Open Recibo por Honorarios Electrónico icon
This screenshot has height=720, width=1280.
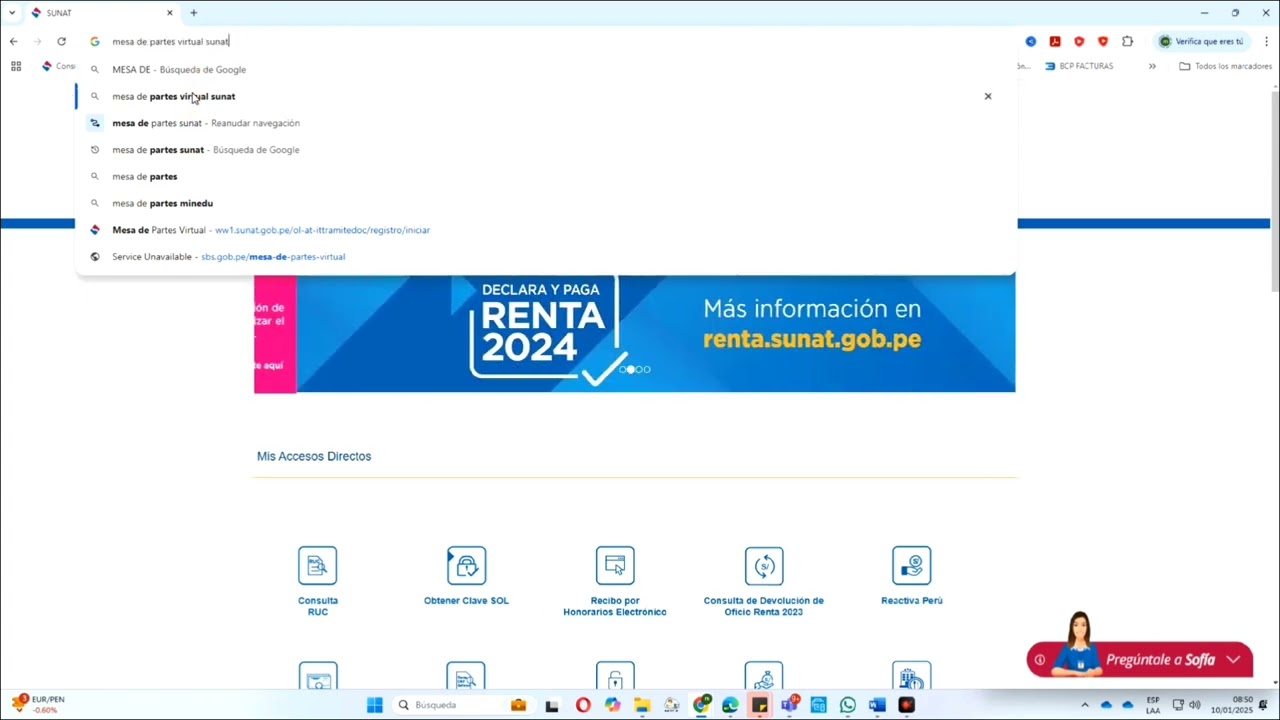click(615, 565)
